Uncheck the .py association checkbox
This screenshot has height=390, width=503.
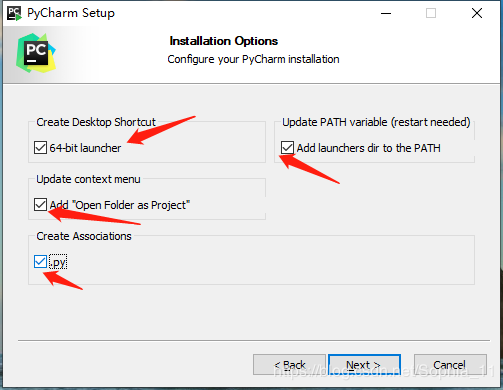(40, 261)
